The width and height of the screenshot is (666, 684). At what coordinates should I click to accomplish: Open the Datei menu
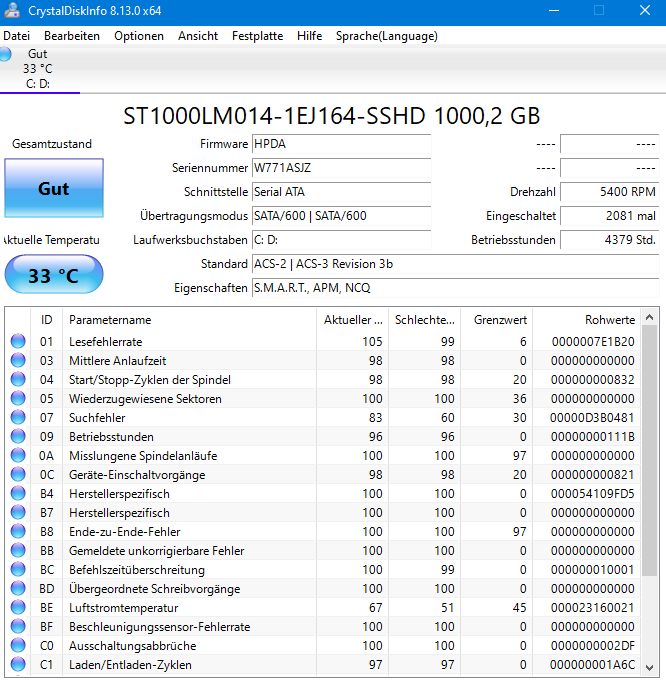(17, 36)
